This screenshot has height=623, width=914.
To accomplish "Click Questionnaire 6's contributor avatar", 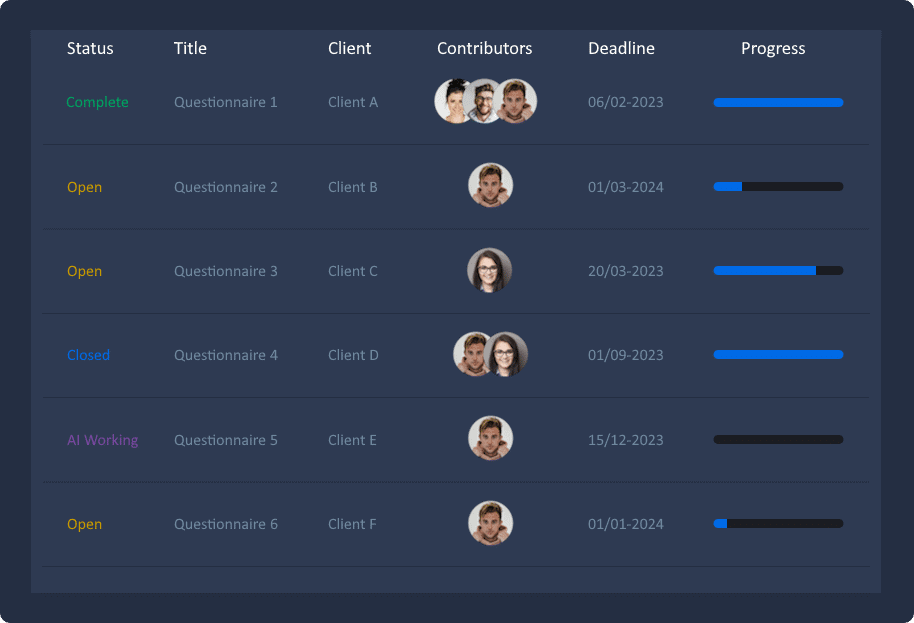I will [x=490, y=523].
